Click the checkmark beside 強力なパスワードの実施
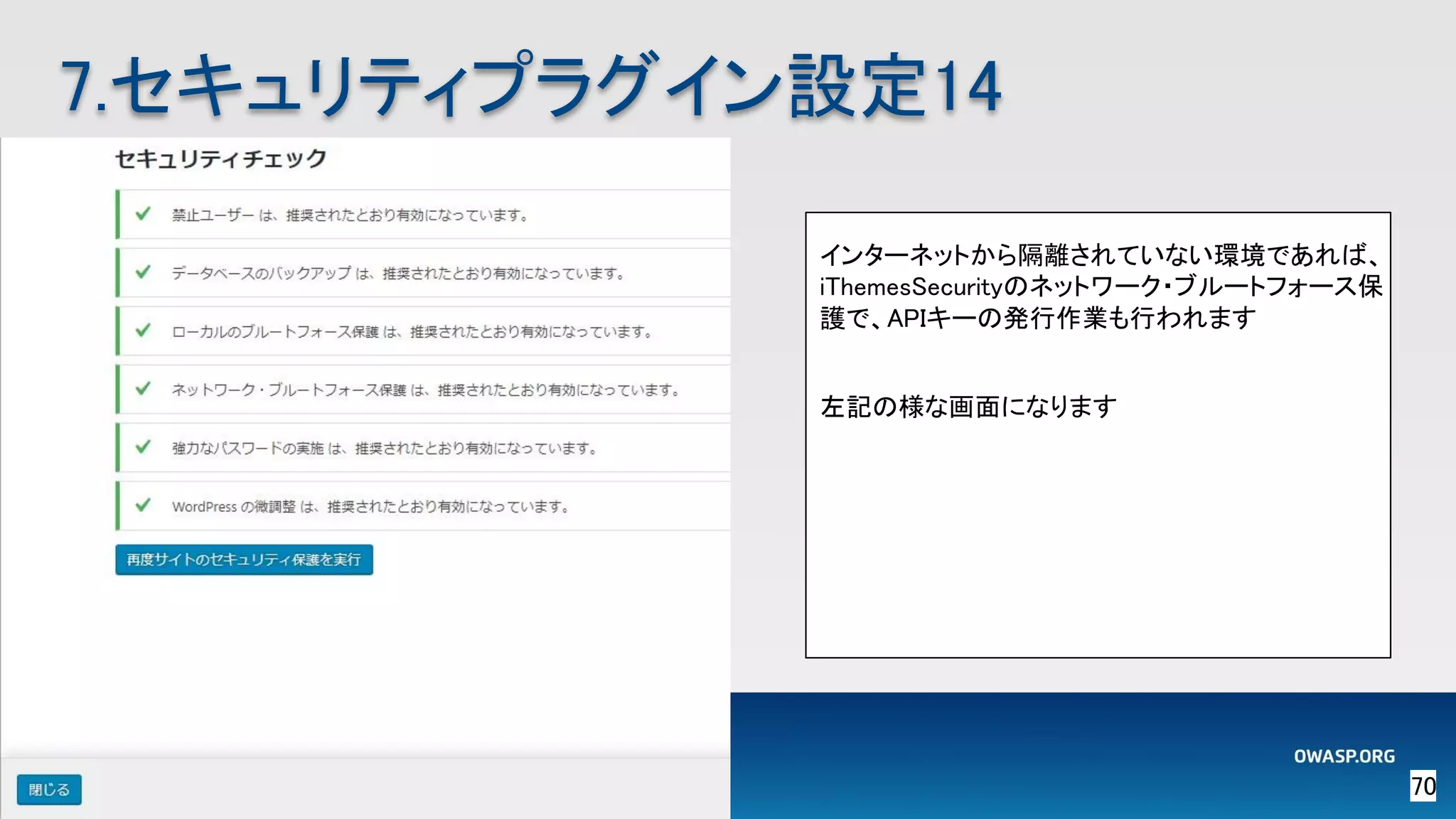This screenshot has height=819, width=1456. [x=143, y=447]
